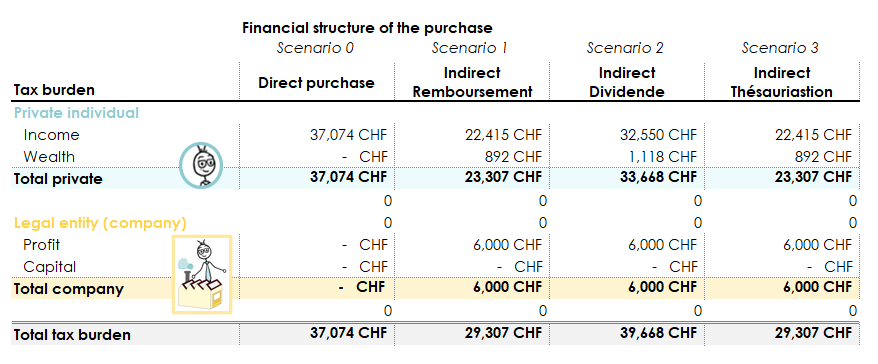Select the 'Income' row label
The width and height of the screenshot is (878, 364).
[52, 135]
